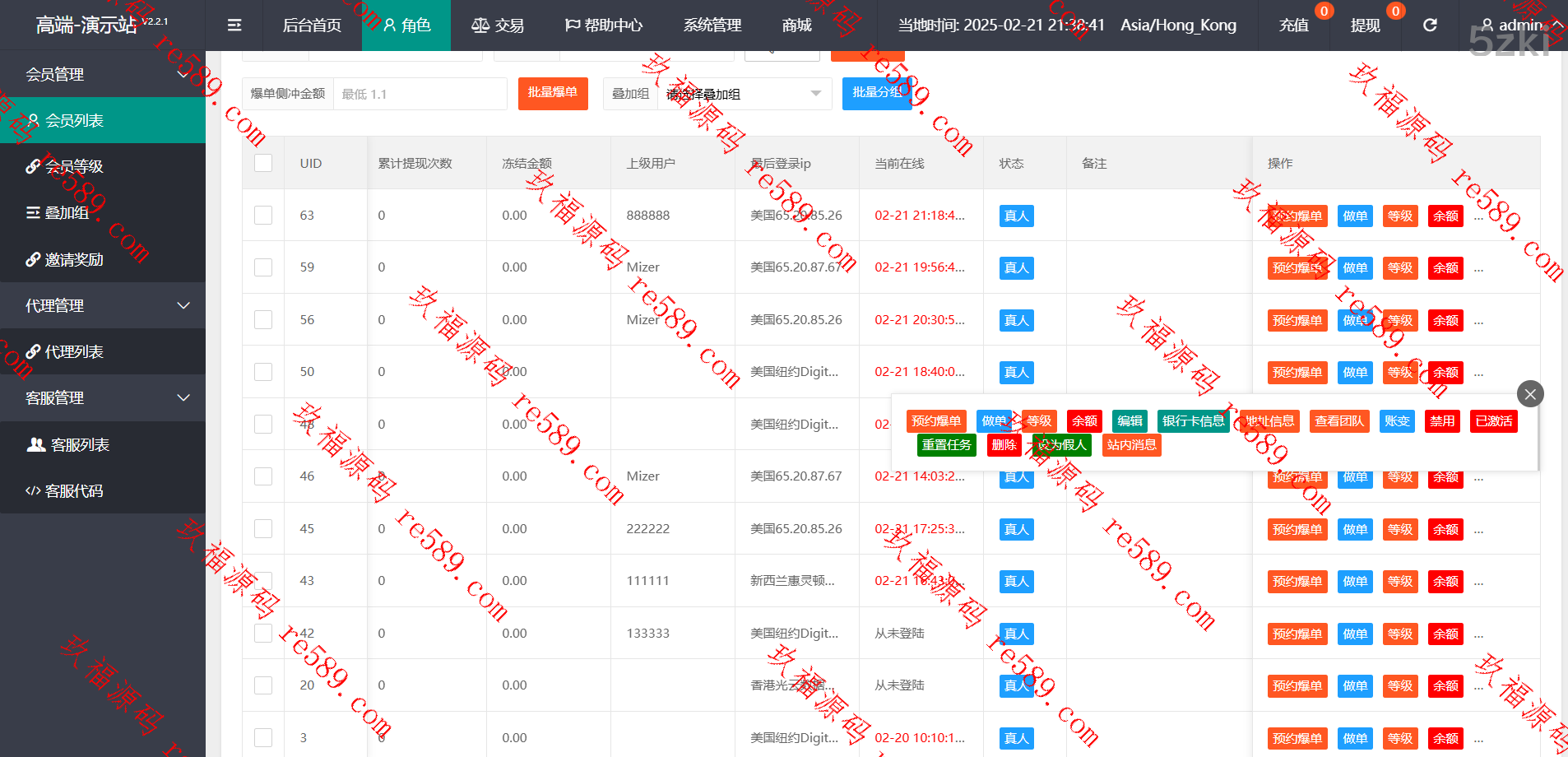Check the row checkbox for UID 63

tap(263, 216)
